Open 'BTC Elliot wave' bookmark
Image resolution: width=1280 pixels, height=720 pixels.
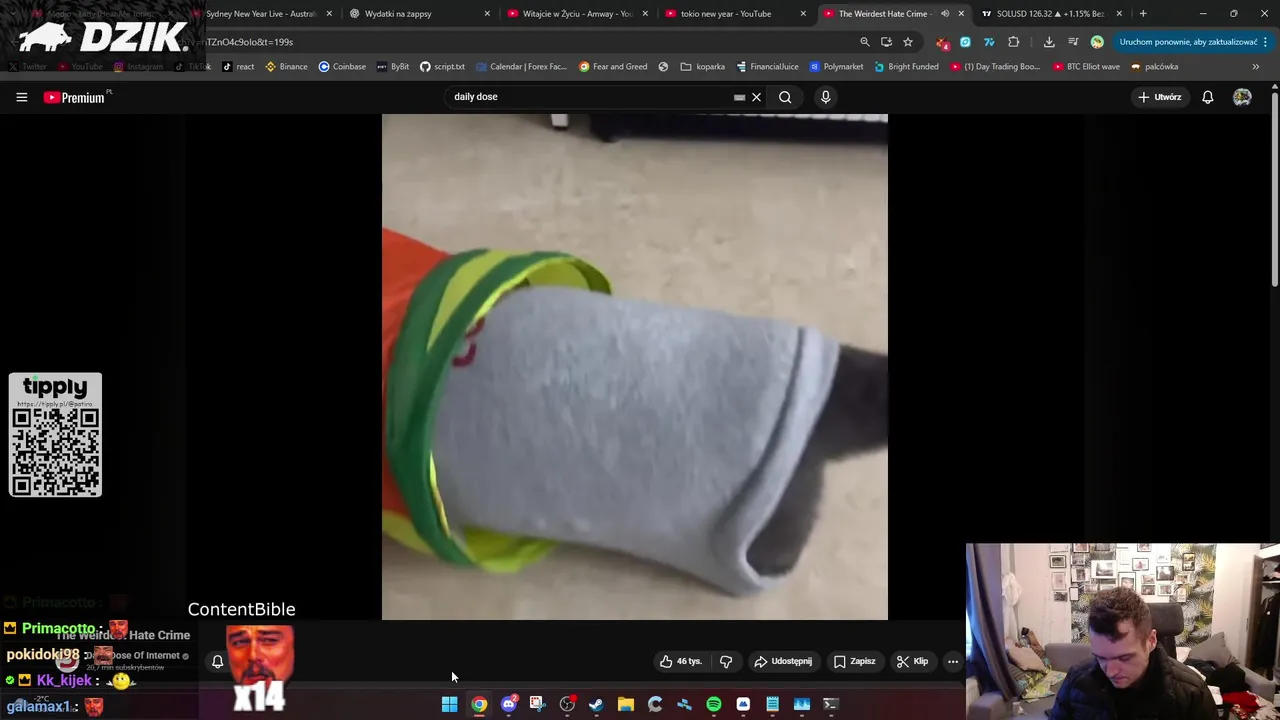click(x=1086, y=67)
